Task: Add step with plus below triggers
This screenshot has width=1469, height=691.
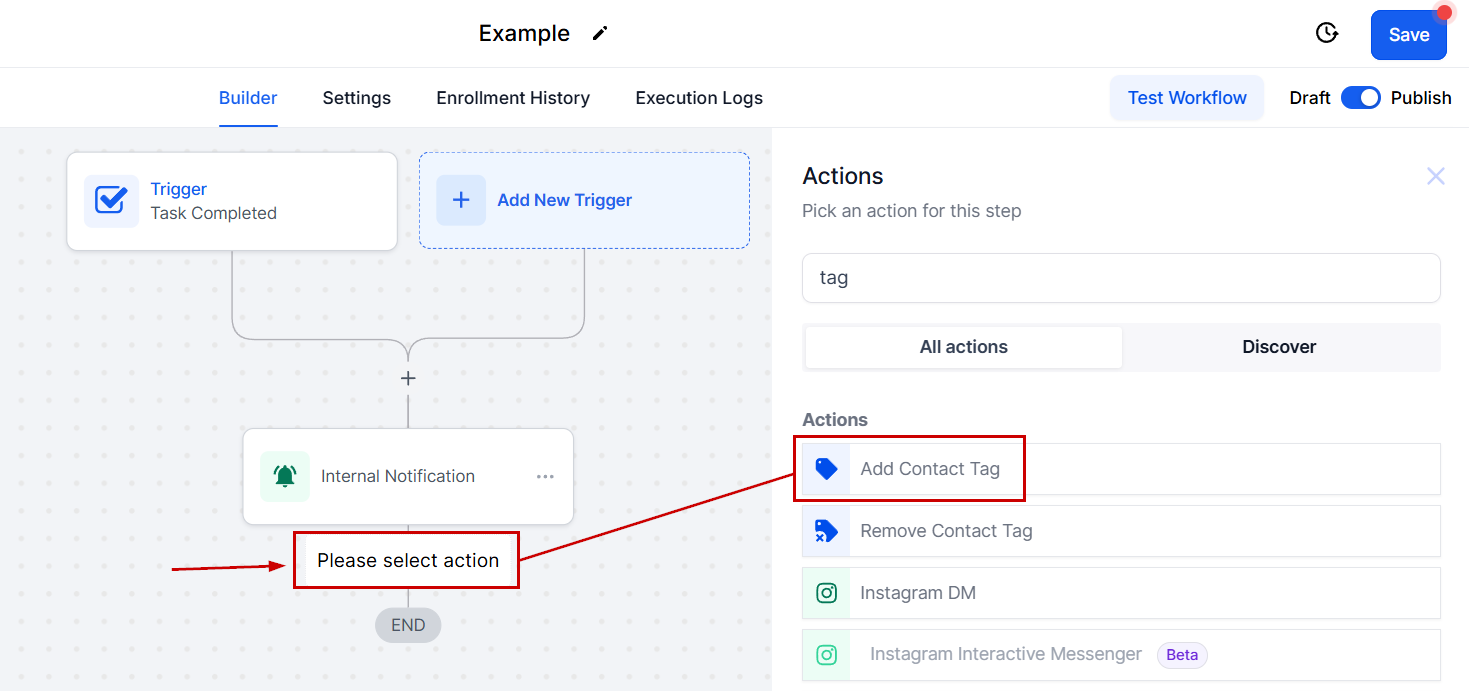Action: tap(408, 379)
